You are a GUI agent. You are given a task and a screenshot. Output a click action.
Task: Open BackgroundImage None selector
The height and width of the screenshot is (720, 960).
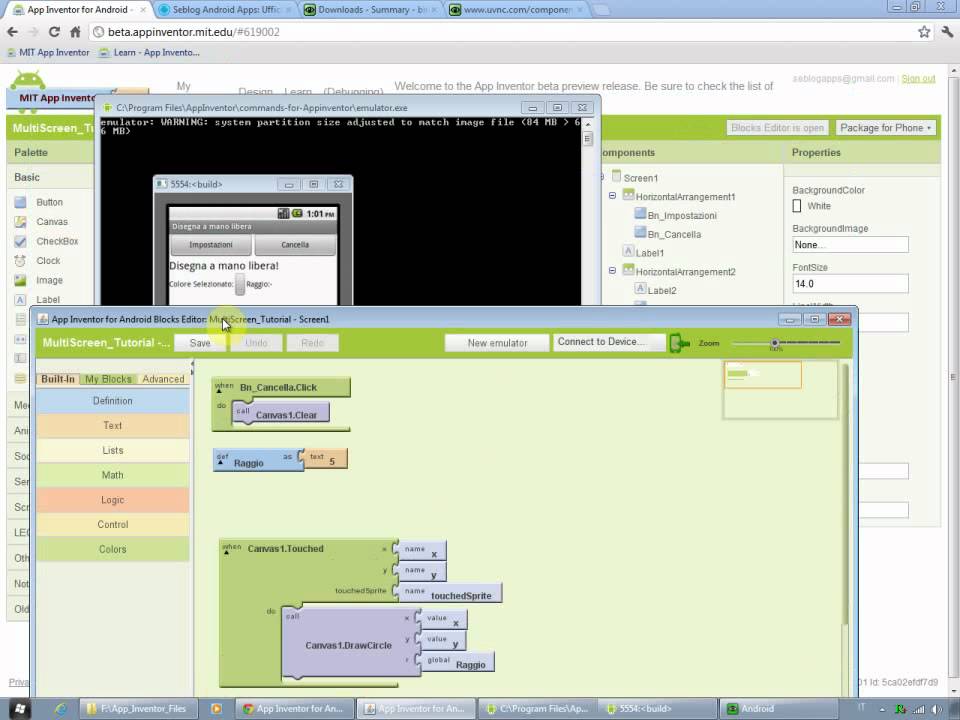point(850,245)
